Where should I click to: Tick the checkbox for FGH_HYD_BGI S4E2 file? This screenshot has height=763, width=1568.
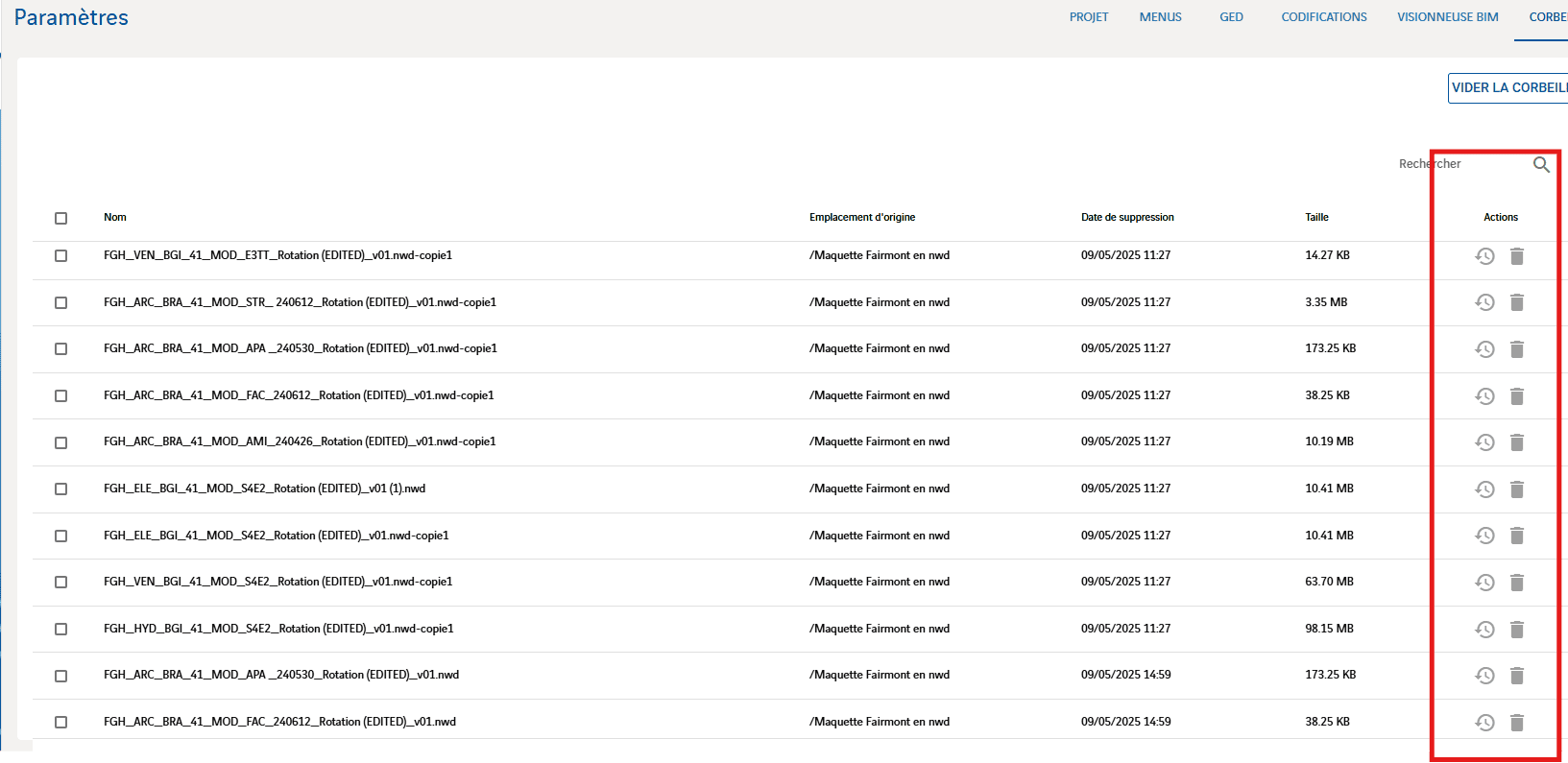coord(61,630)
